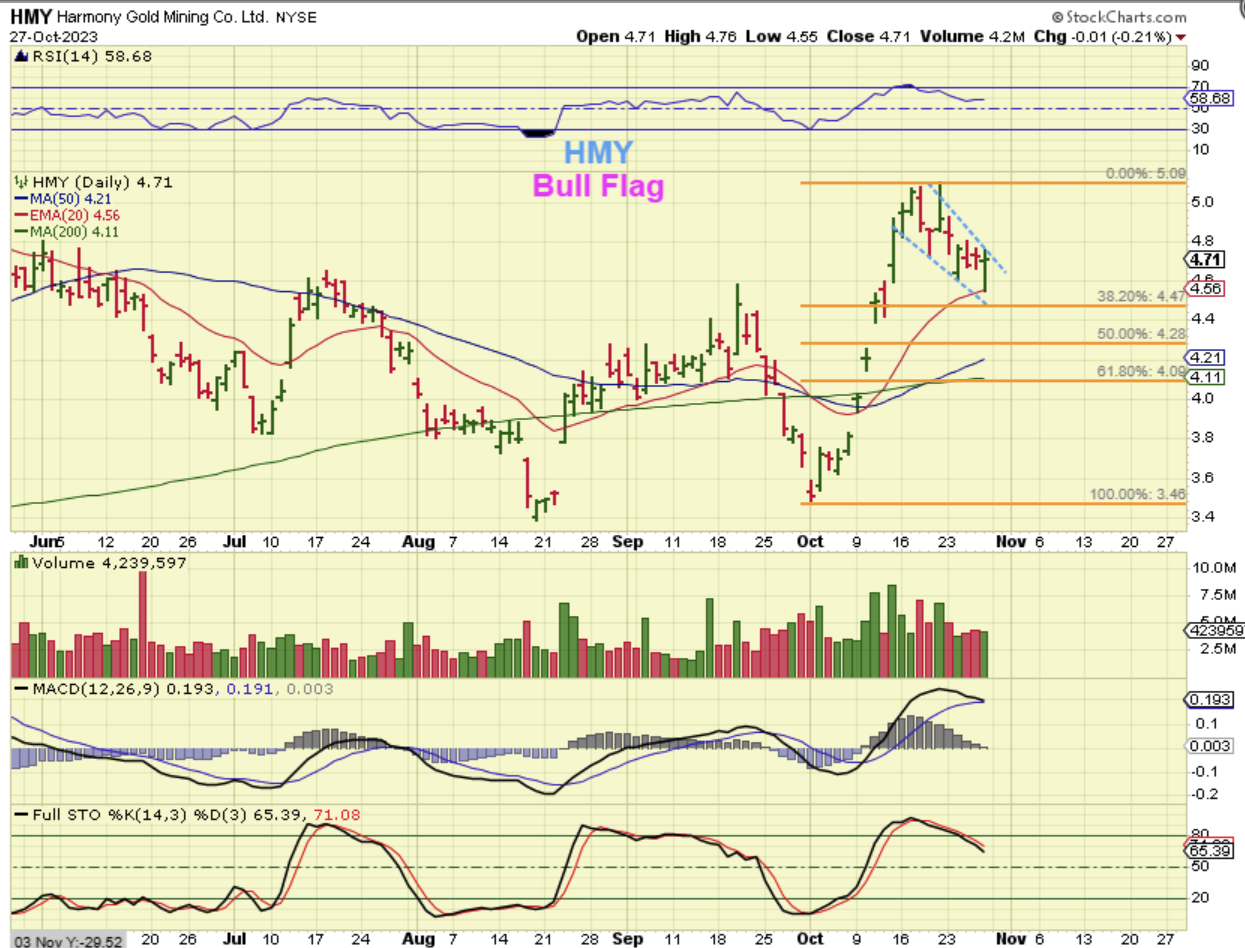This screenshot has height=948, width=1245.
Task: Click the 100.00%: 3.46 Fibonacci label
Action: coord(1138,494)
